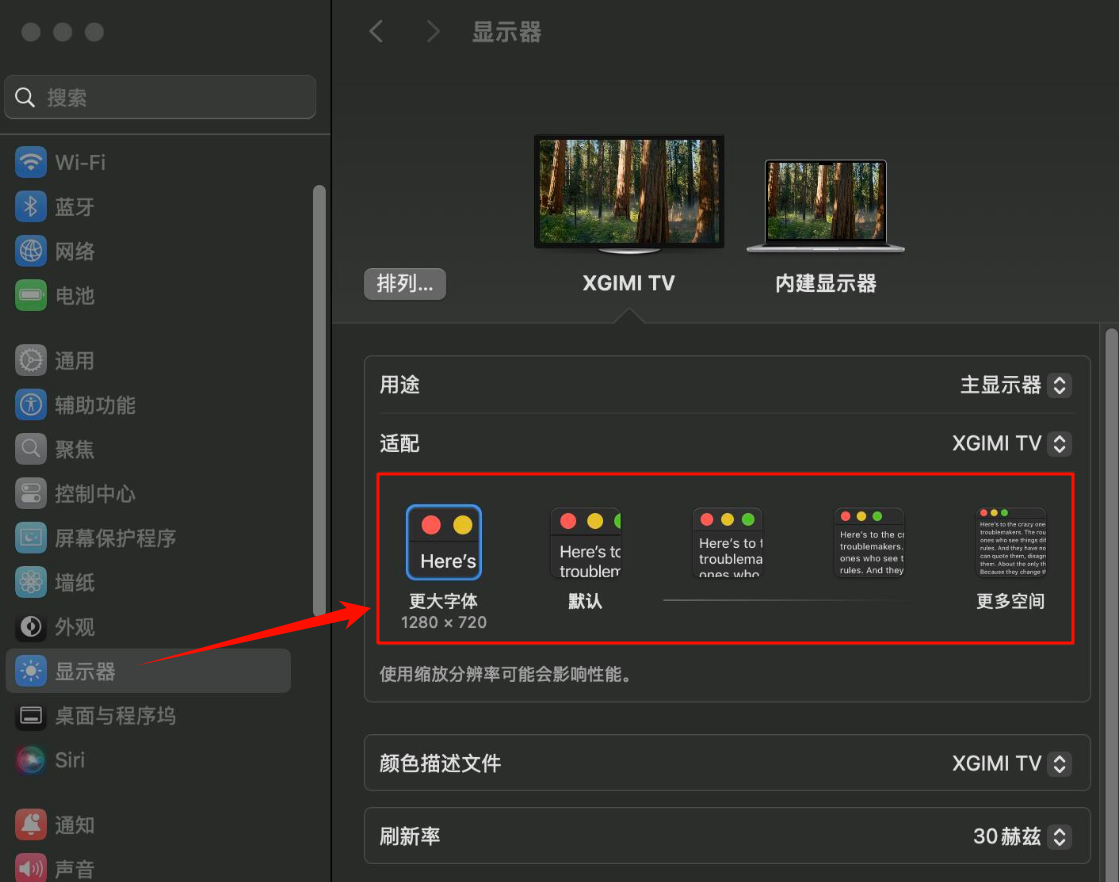Open 声音 (Sound) settings
This screenshot has width=1119, height=882.
[80, 868]
